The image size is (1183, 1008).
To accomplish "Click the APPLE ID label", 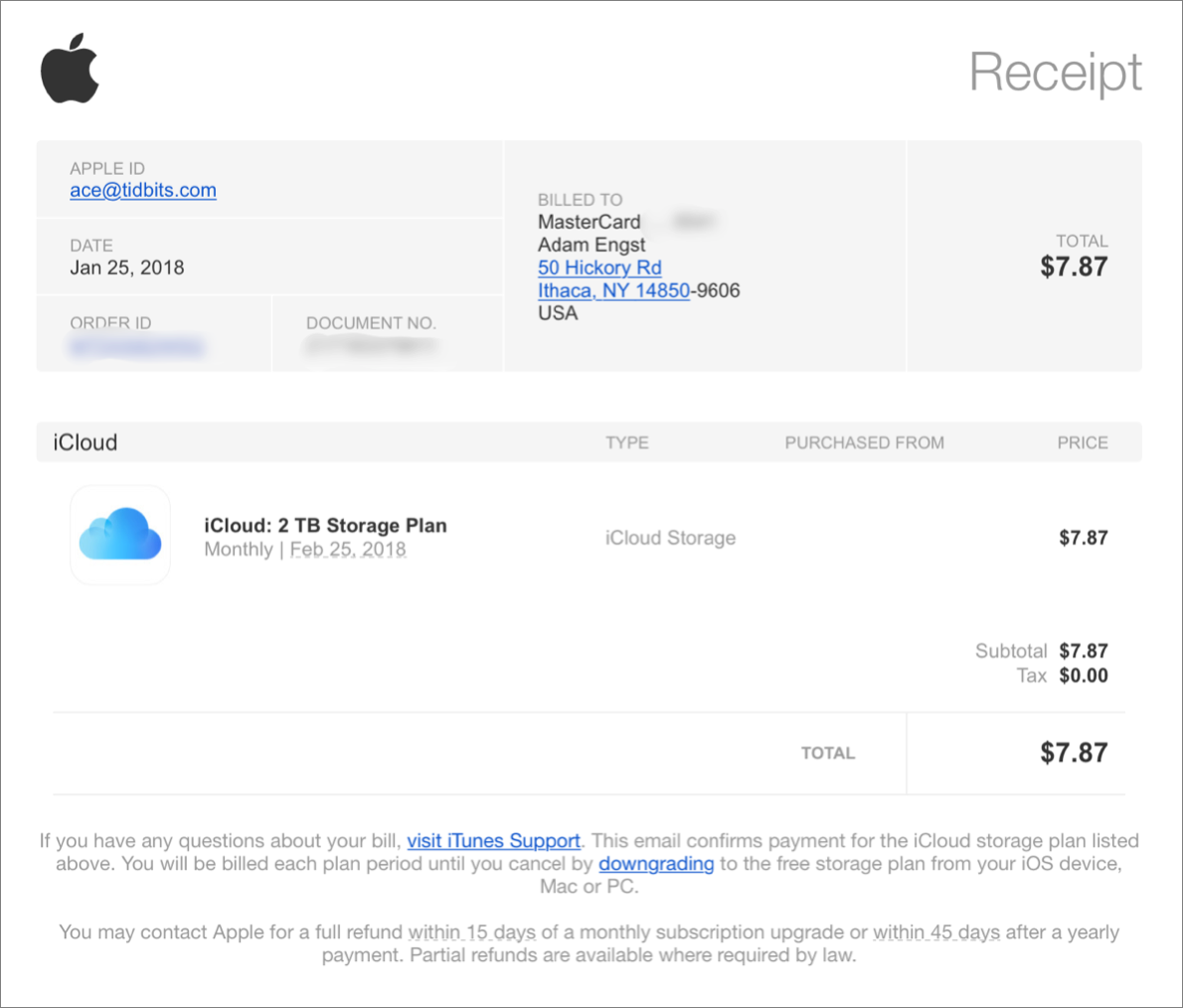I will [x=107, y=168].
